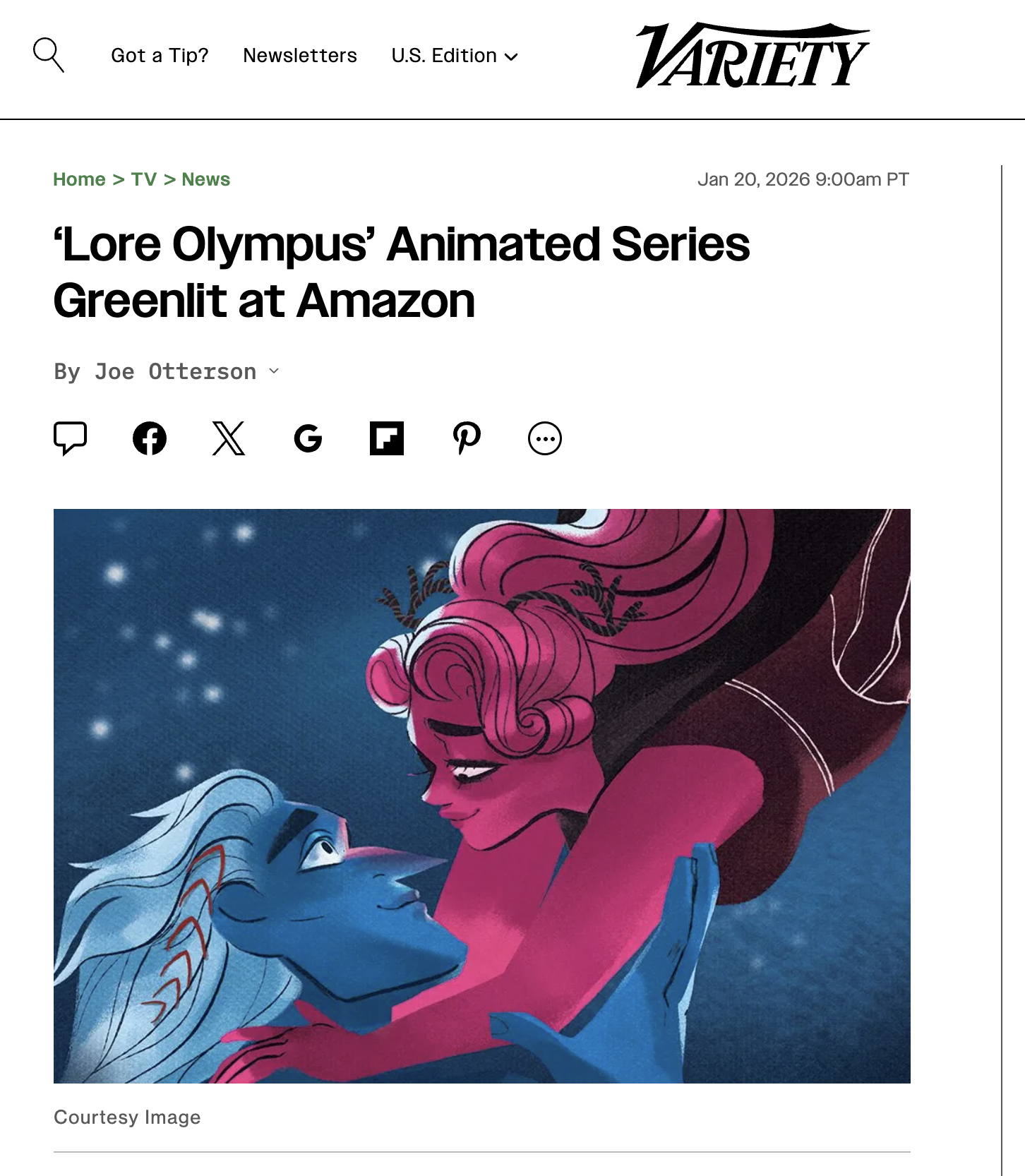Show more sharing options ellipsis icon

[x=545, y=438]
